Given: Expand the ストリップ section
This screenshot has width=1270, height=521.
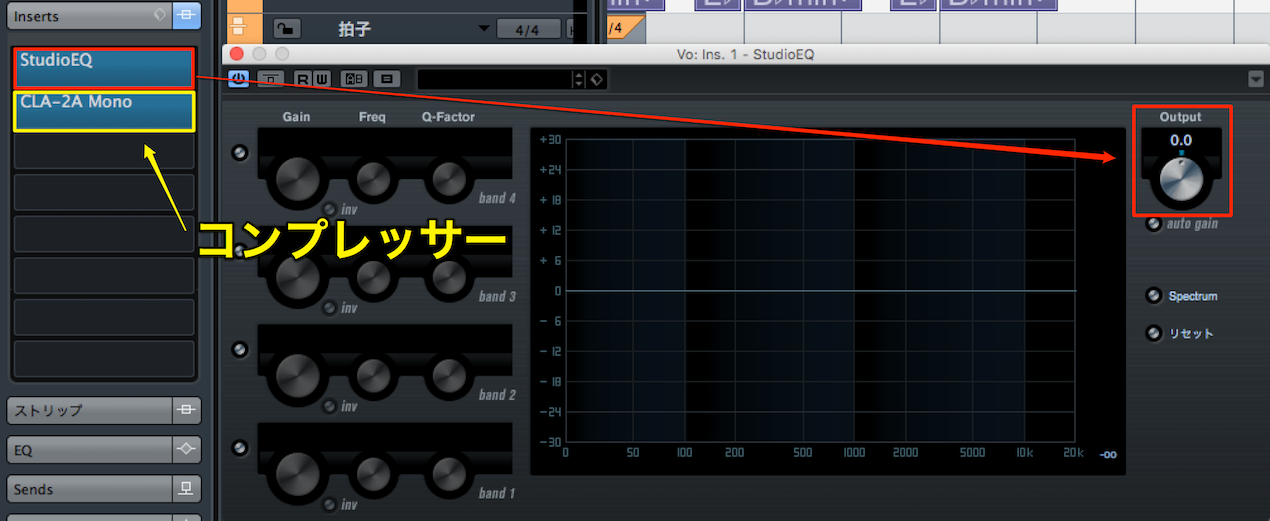Looking at the screenshot, I should [88, 410].
